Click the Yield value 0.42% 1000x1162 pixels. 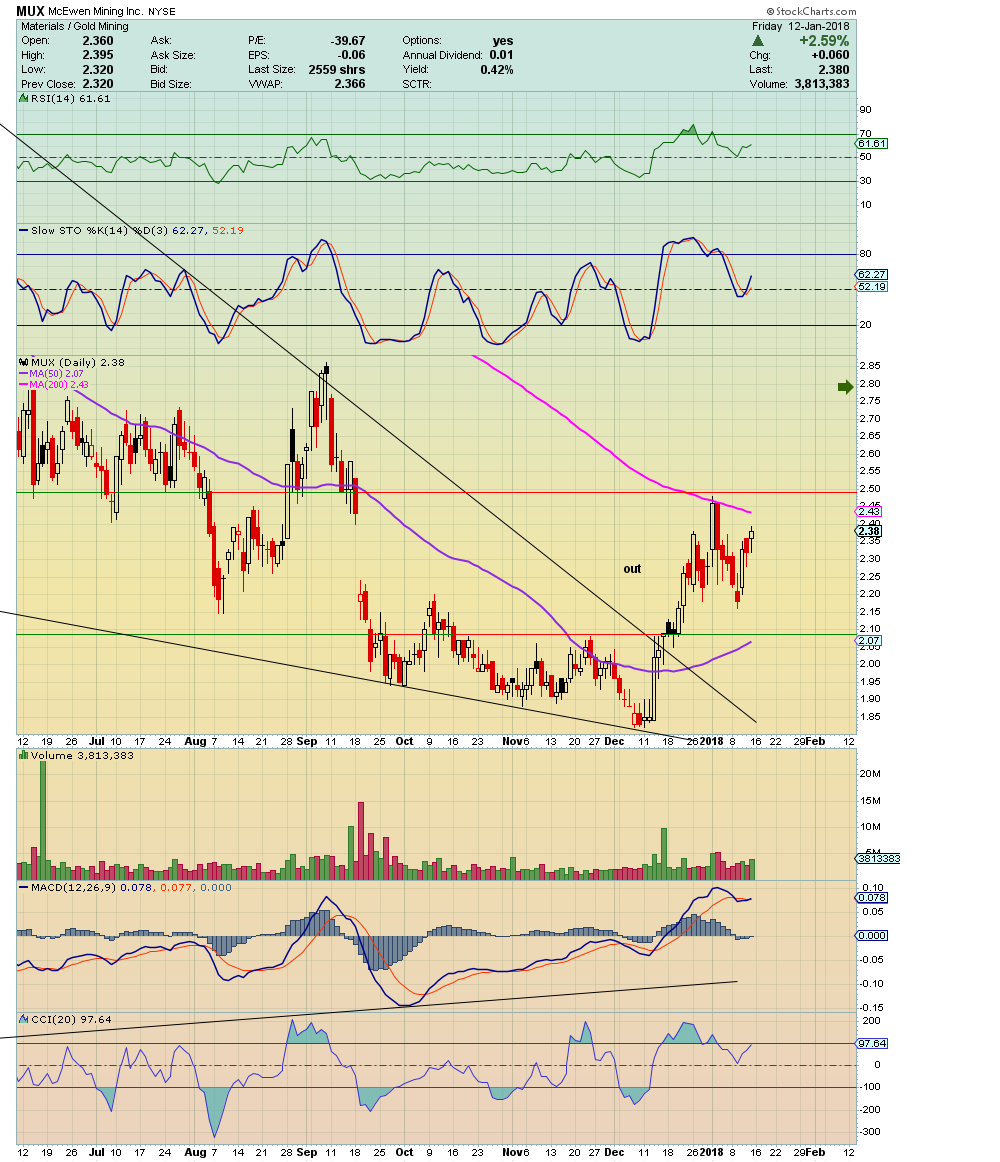tap(497, 70)
